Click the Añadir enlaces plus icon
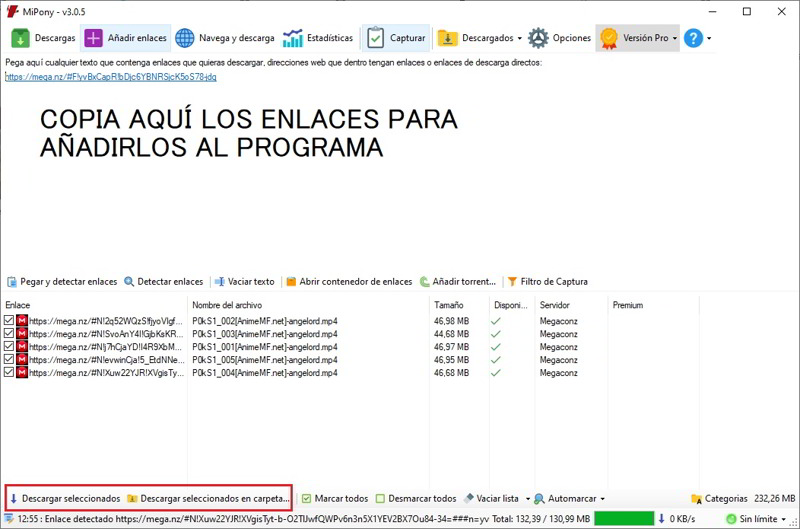The height and width of the screenshot is (529, 800). pos(93,38)
